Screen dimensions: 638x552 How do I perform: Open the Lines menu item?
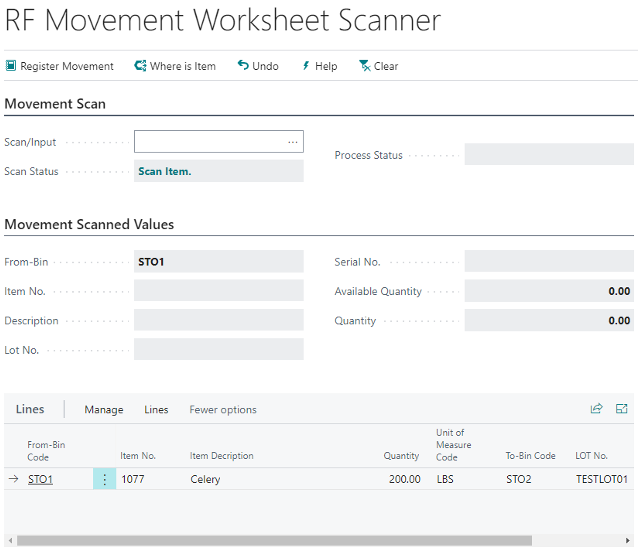[x=156, y=409]
